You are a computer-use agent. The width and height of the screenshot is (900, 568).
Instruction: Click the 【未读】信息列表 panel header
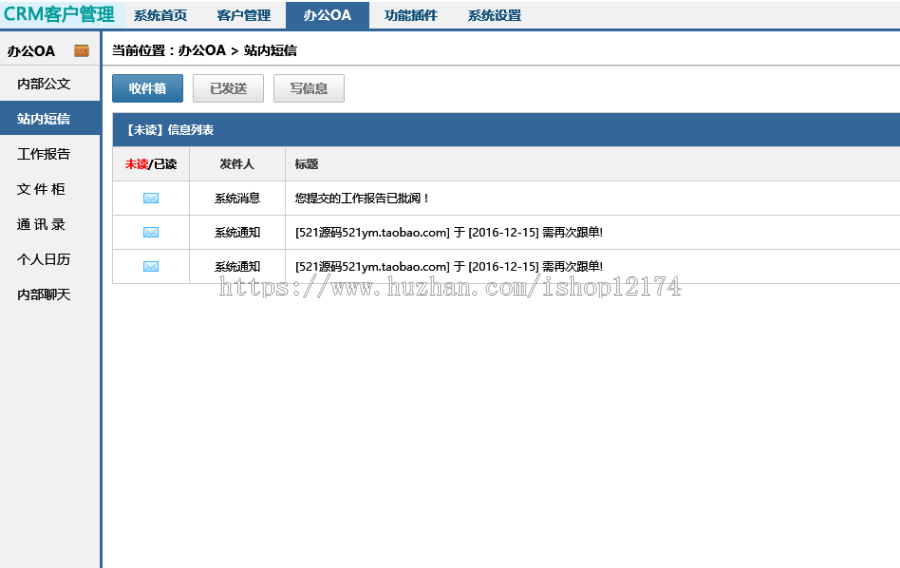[x=506, y=130]
